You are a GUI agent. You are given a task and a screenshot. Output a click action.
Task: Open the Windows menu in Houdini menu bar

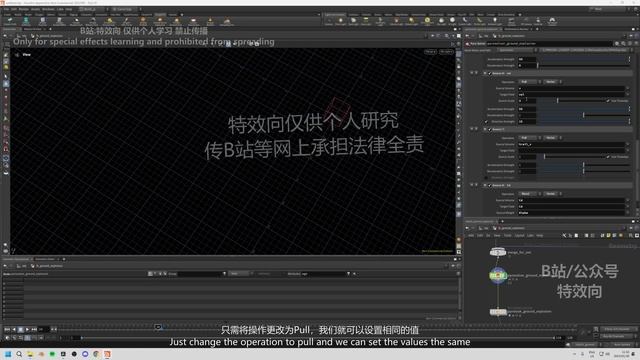[48, 9]
